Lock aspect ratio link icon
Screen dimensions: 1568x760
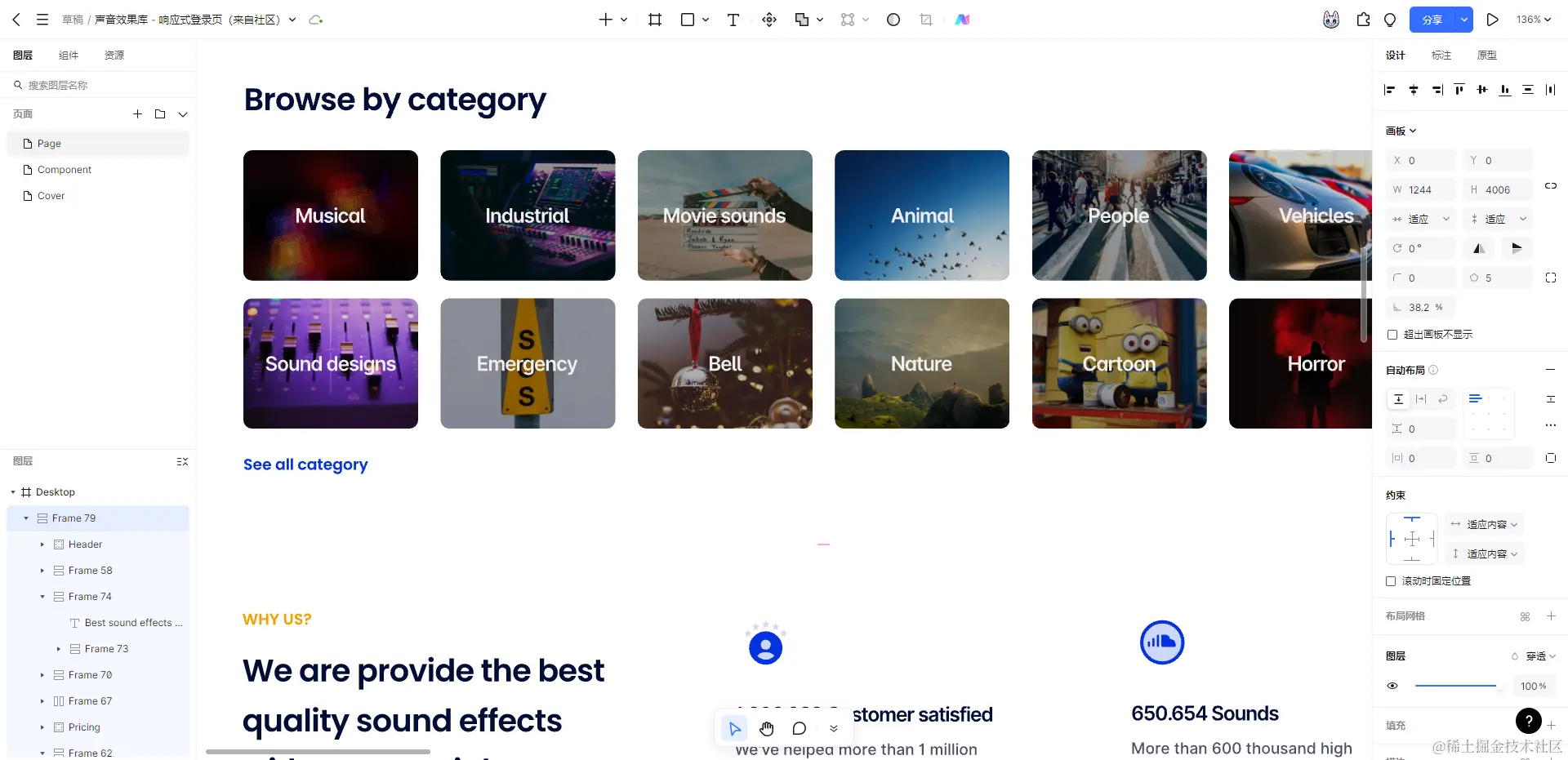1551,186
